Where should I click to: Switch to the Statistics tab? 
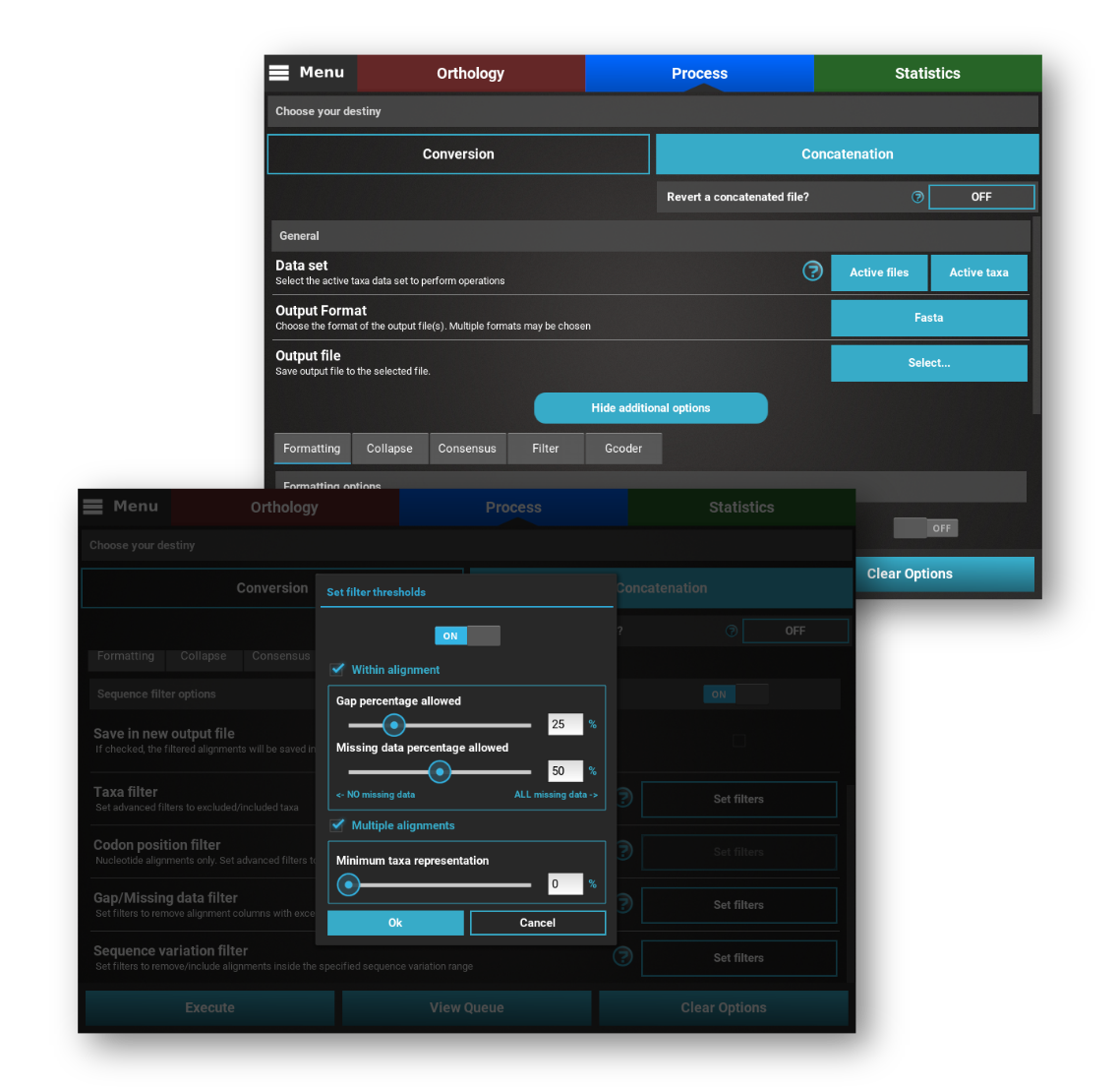pos(926,73)
